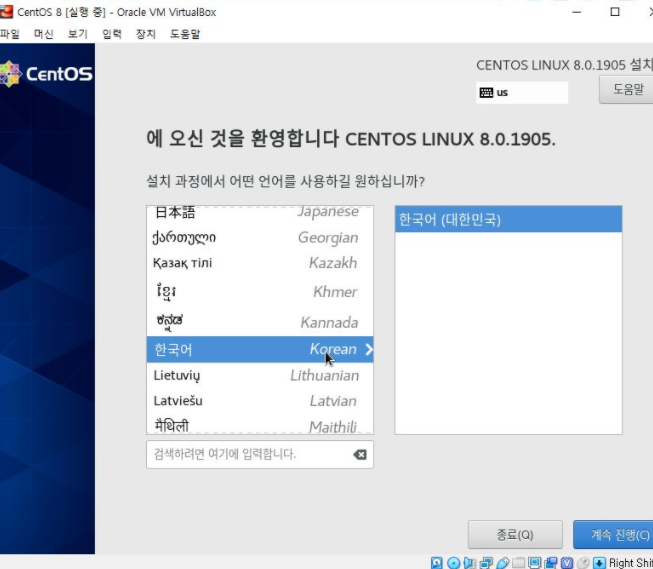Open the 입력 menu
This screenshot has height=569, width=653.
click(112, 34)
